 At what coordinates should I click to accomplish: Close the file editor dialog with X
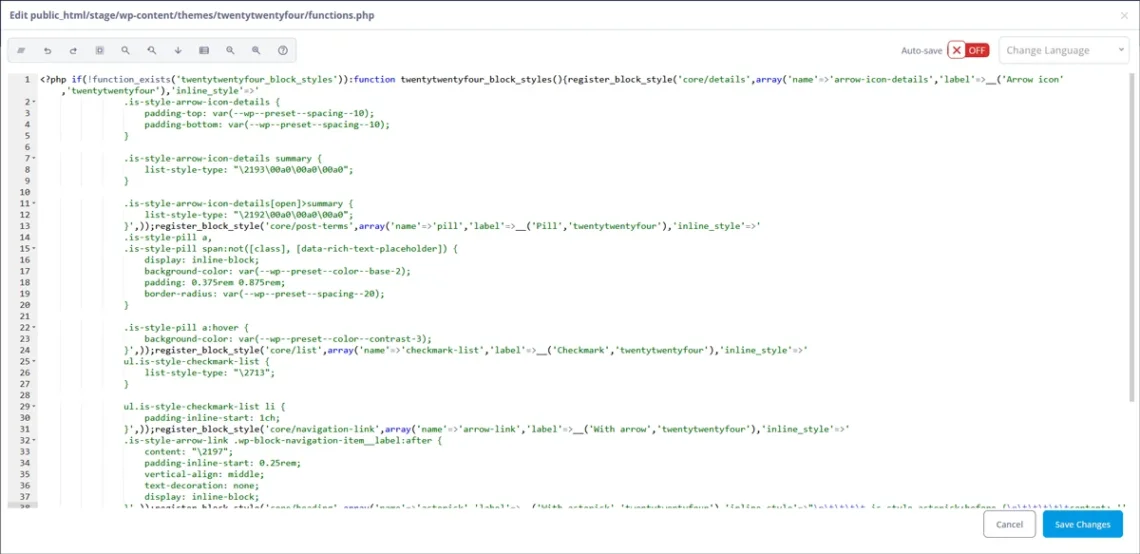[x=1123, y=15]
